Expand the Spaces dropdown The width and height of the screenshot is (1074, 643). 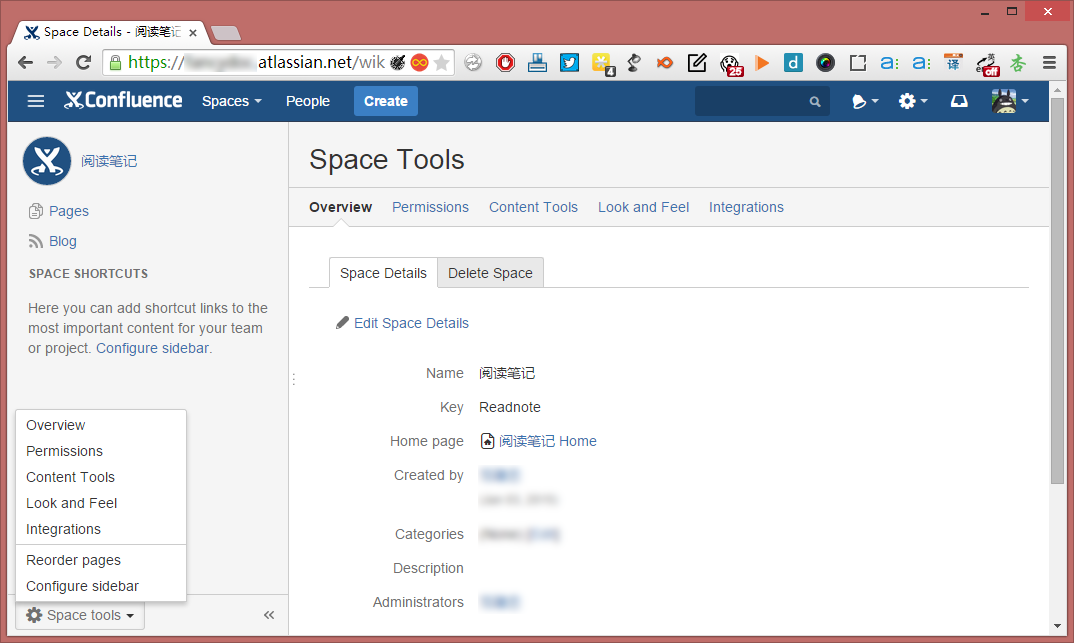tap(231, 101)
